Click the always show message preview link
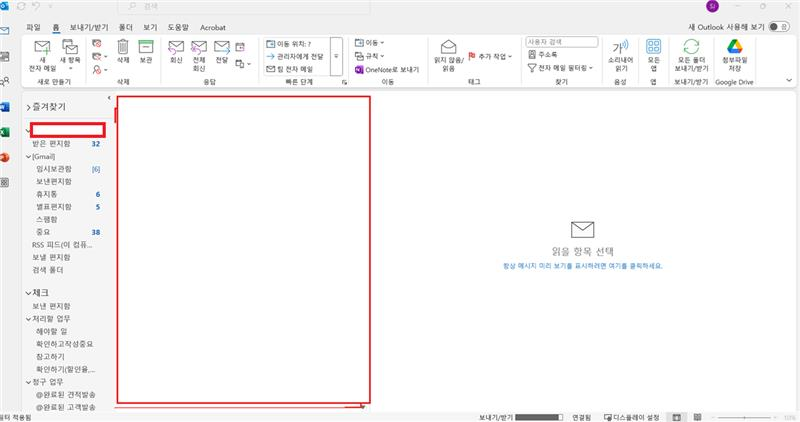Screen dimensions: 800x422 (583, 266)
